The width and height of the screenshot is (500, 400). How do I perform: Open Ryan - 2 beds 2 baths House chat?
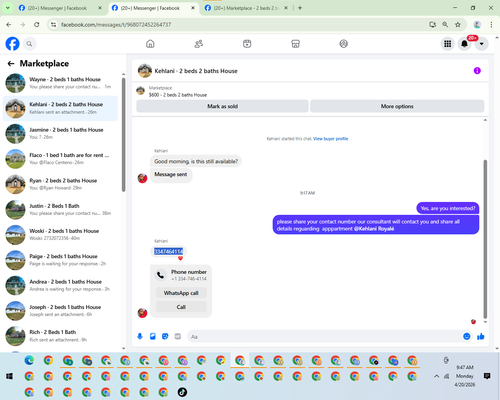pos(60,184)
